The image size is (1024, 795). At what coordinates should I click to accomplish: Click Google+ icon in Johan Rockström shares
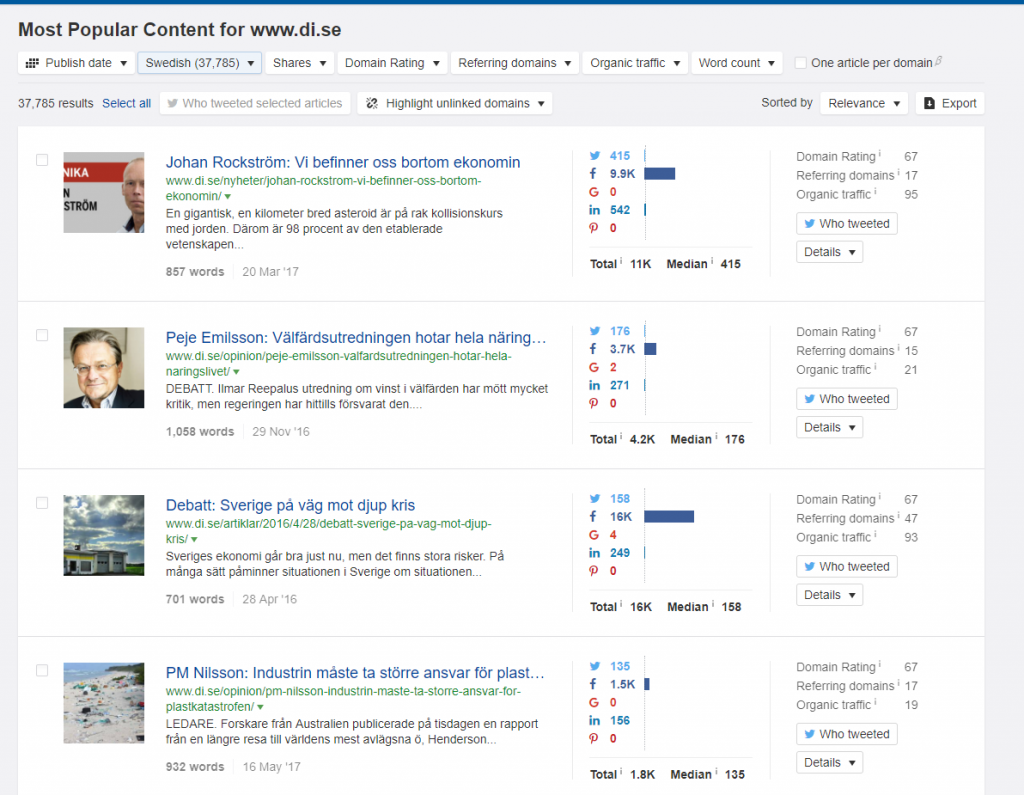(594, 192)
